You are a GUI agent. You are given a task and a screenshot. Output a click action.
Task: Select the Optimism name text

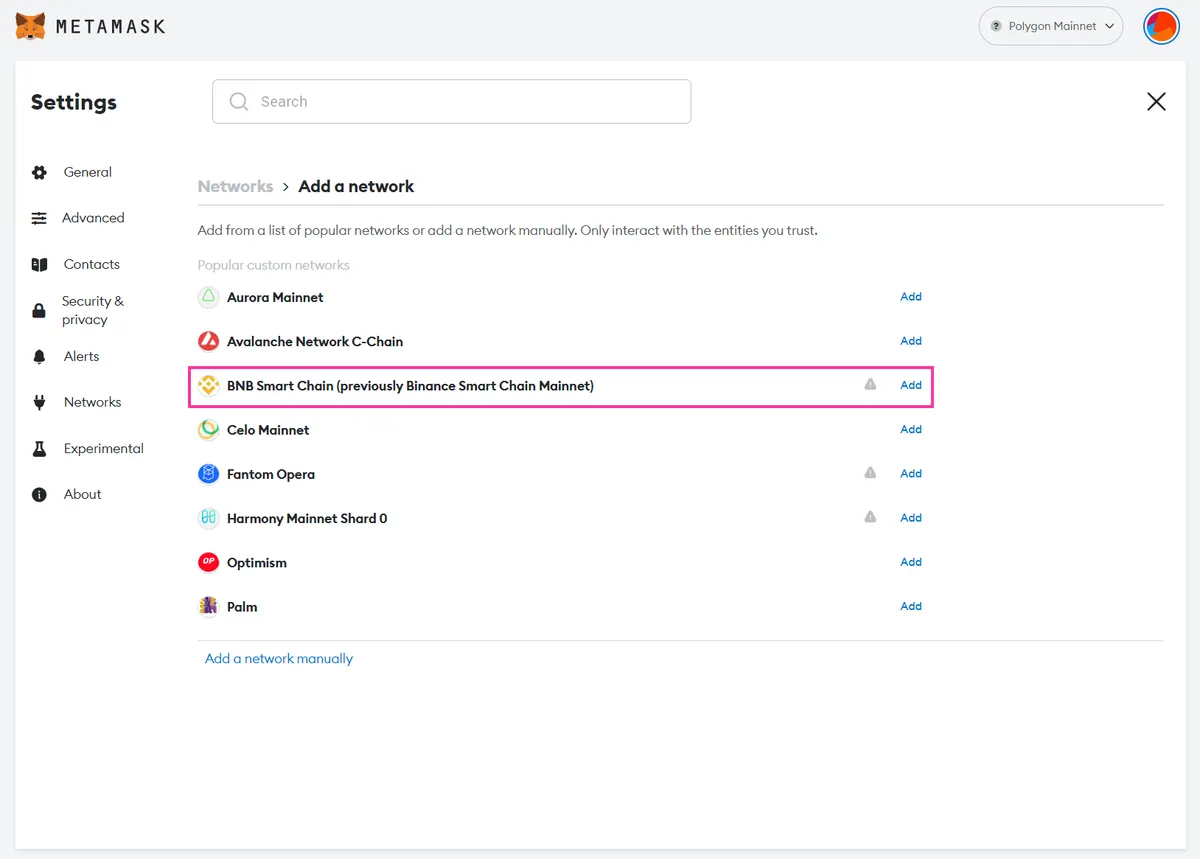257,563
